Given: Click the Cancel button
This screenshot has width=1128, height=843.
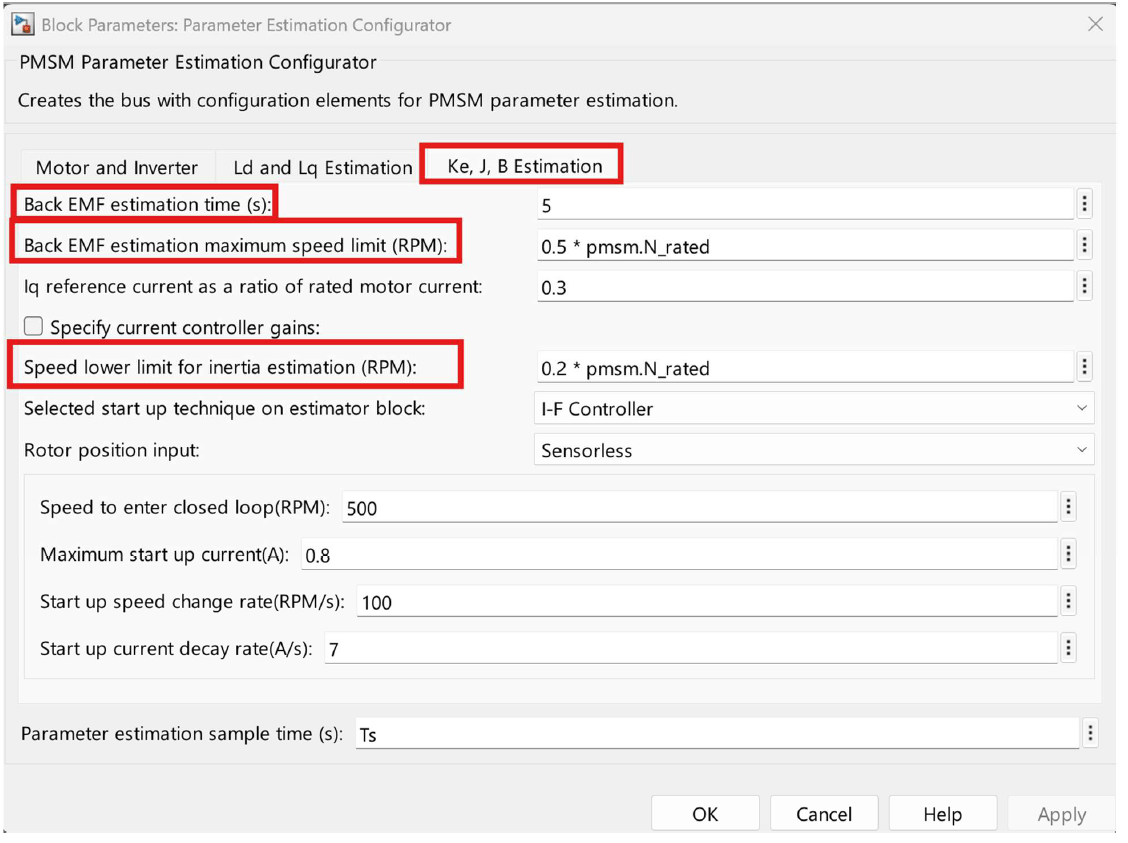Looking at the screenshot, I should (x=823, y=814).
